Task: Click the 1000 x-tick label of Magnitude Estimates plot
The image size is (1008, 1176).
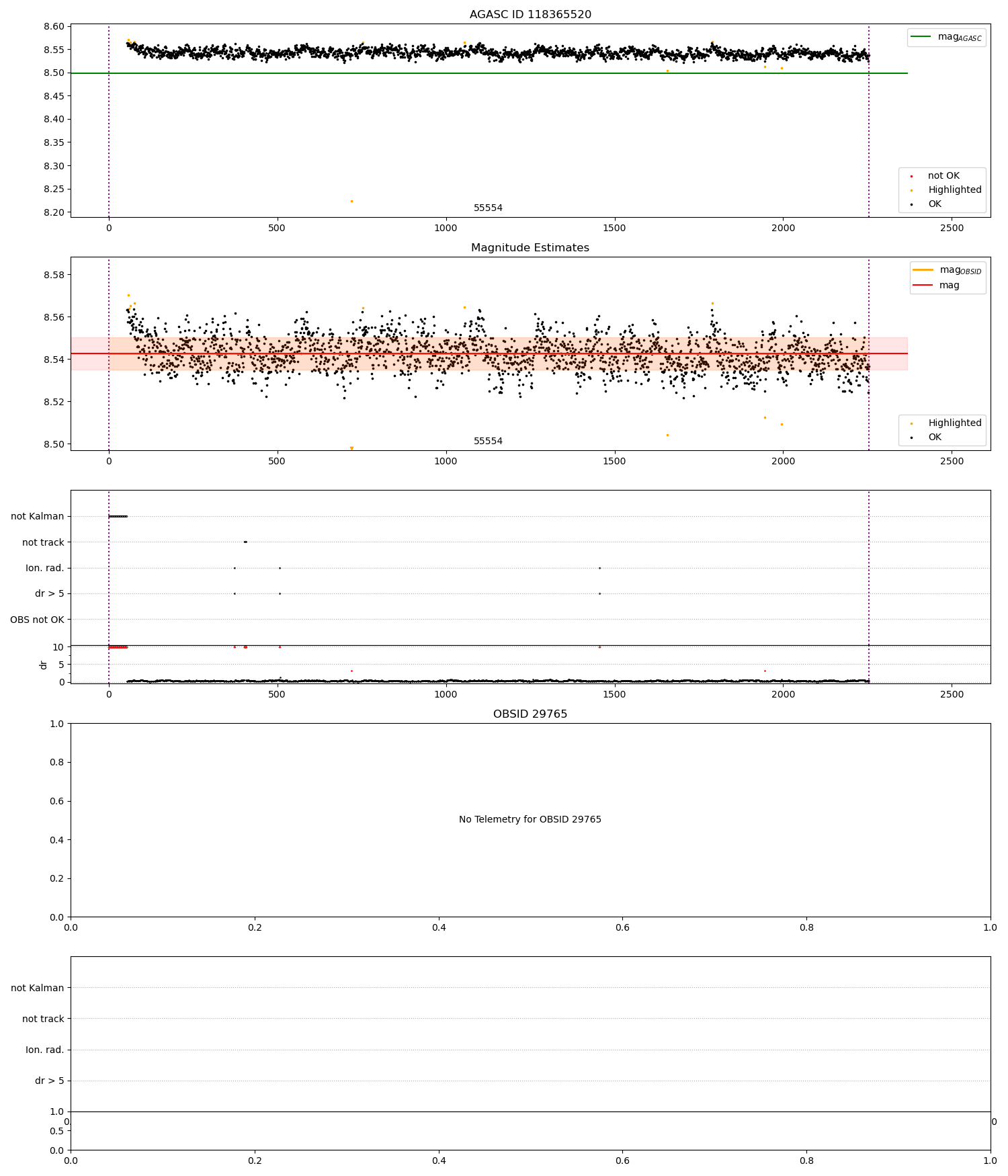Action: pyautogui.click(x=446, y=462)
